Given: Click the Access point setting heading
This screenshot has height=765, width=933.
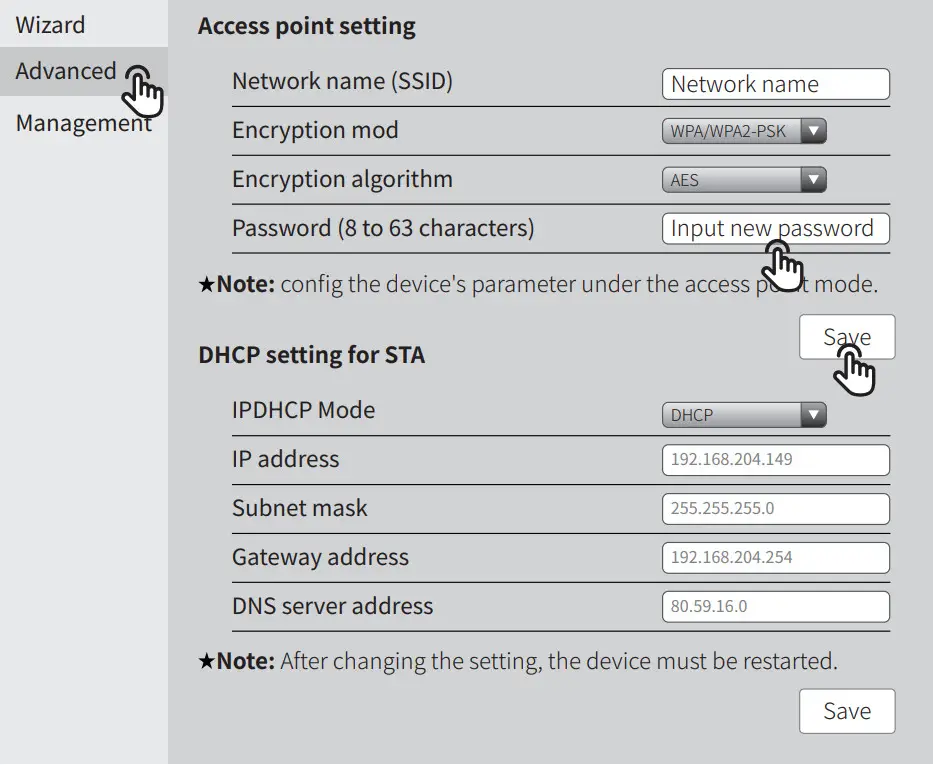Looking at the screenshot, I should [307, 26].
